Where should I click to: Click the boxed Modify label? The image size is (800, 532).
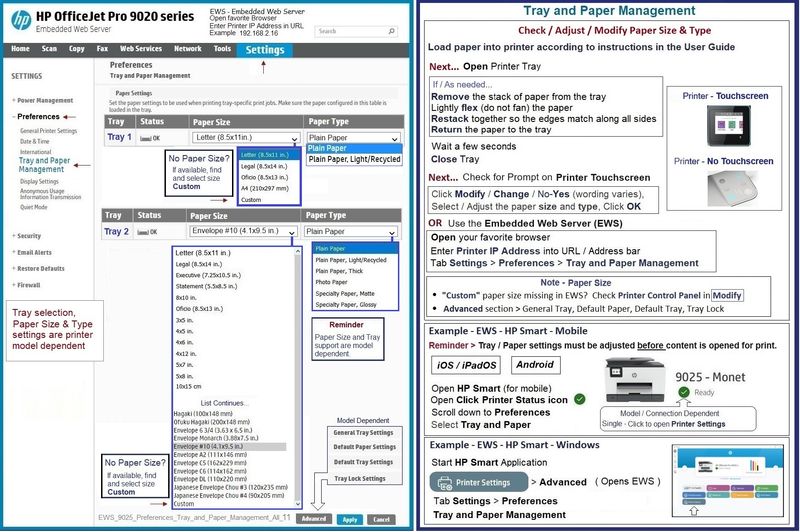click(x=727, y=295)
